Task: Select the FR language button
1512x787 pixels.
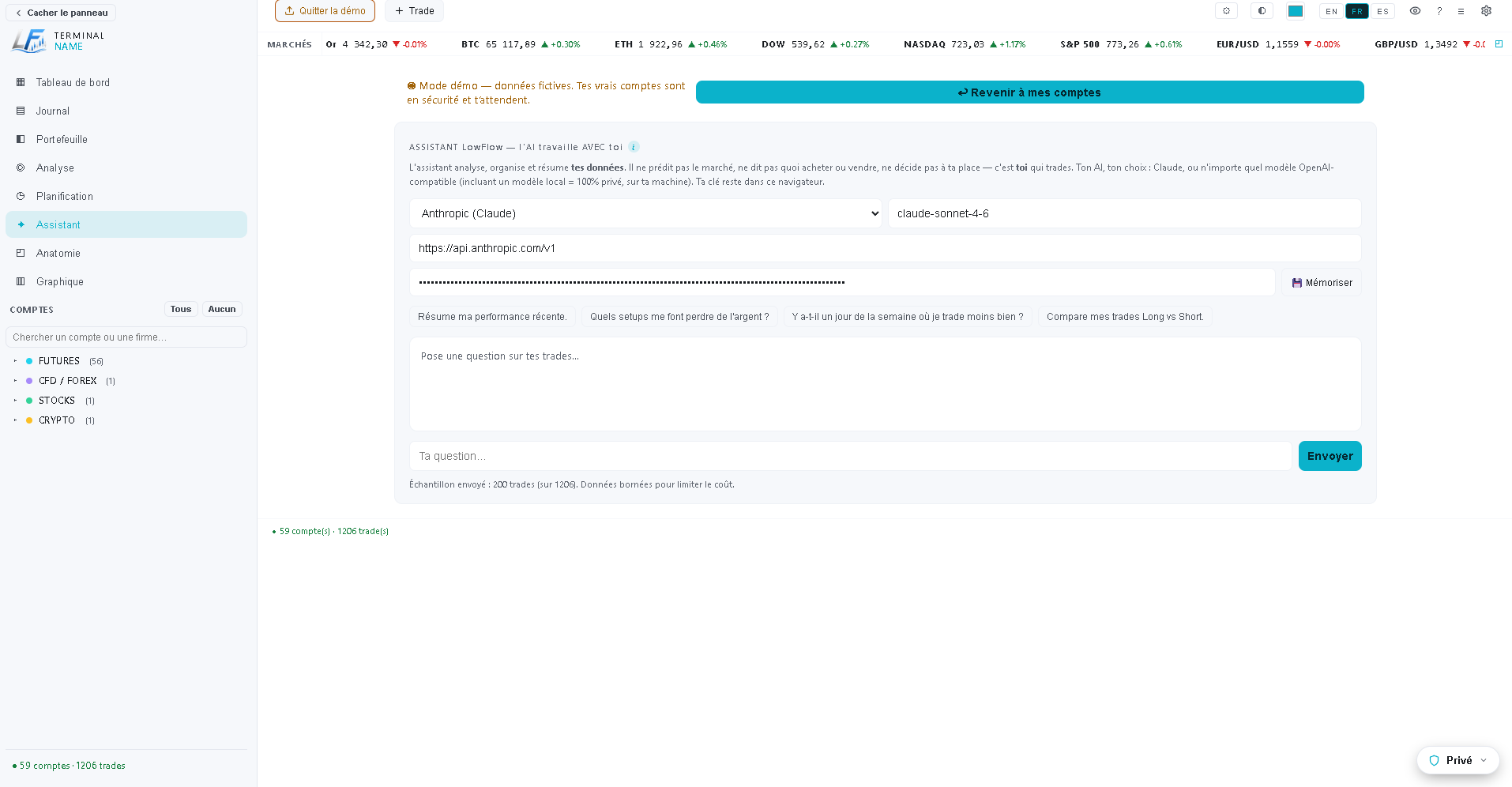Action: click(1357, 11)
